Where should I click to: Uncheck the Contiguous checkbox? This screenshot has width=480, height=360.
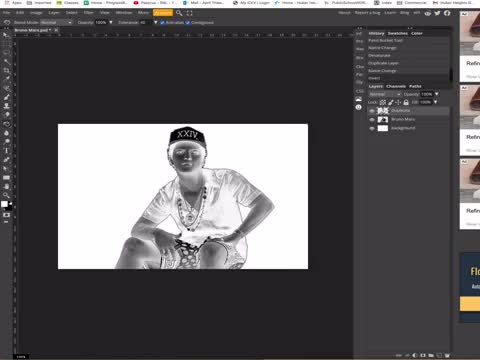point(188,23)
